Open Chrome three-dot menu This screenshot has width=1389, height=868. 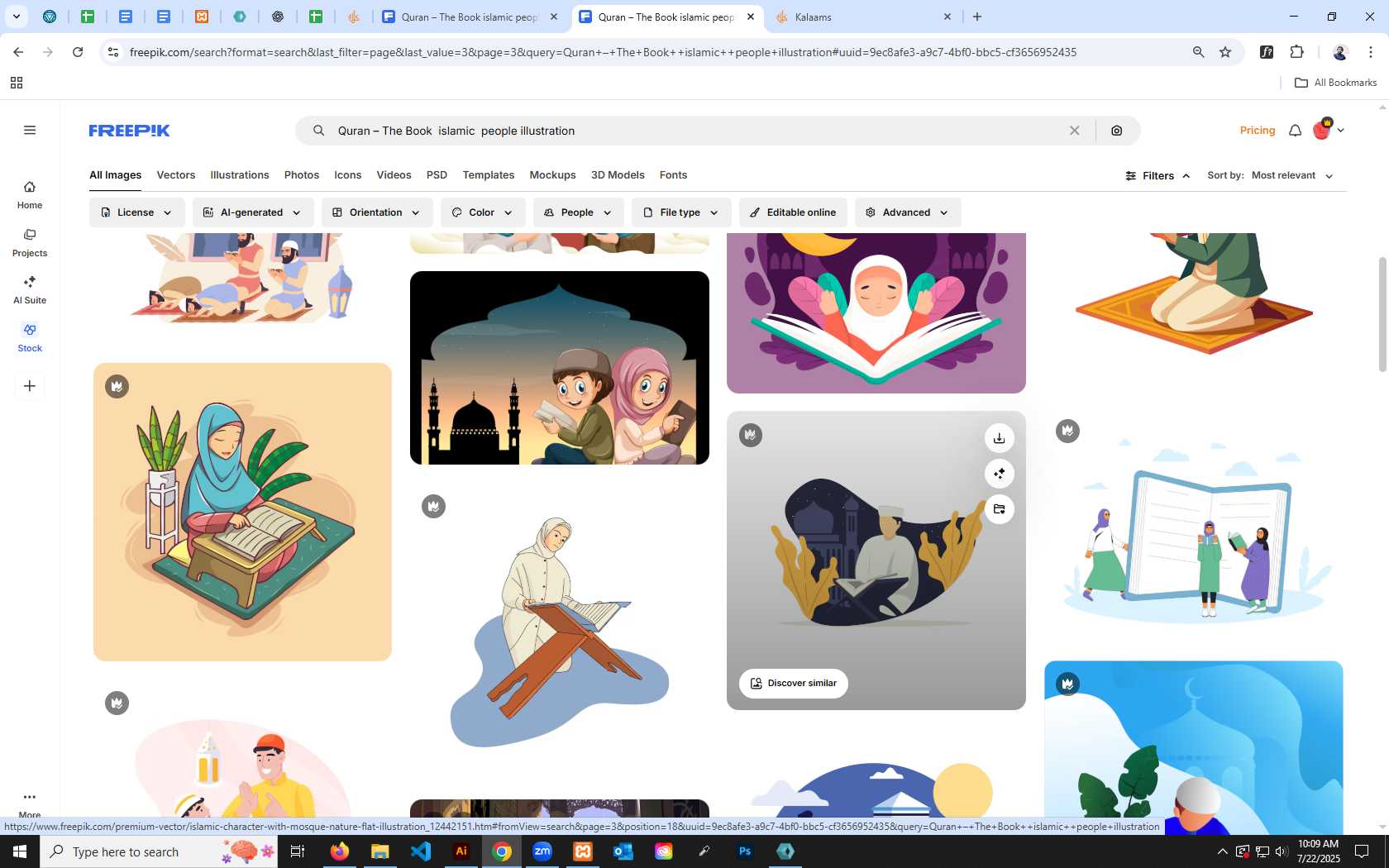[x=1371, y=52]
